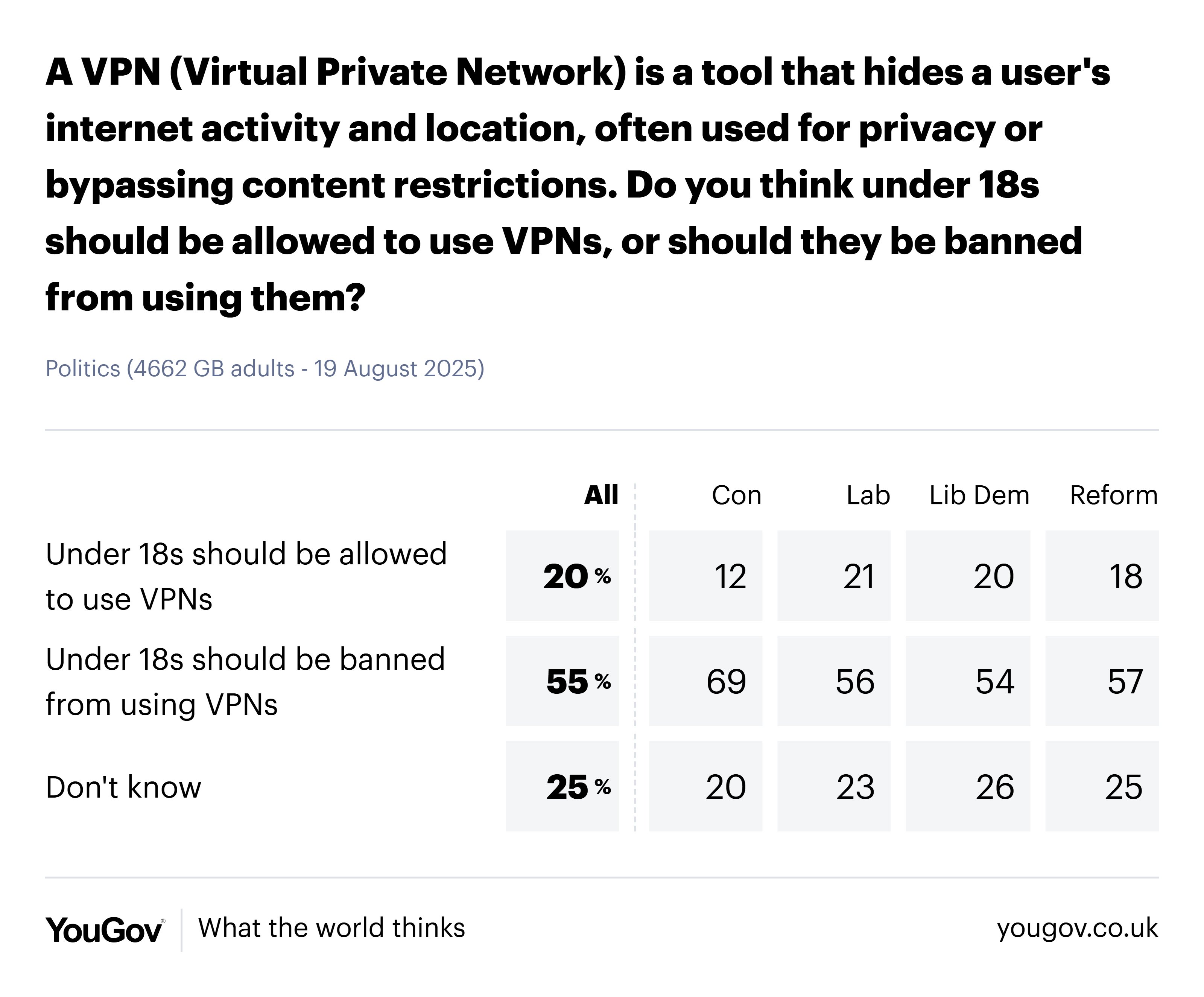Select the 'Lib Dem' column header
The image size is (1204, 997).
click(x=979, y=495)
